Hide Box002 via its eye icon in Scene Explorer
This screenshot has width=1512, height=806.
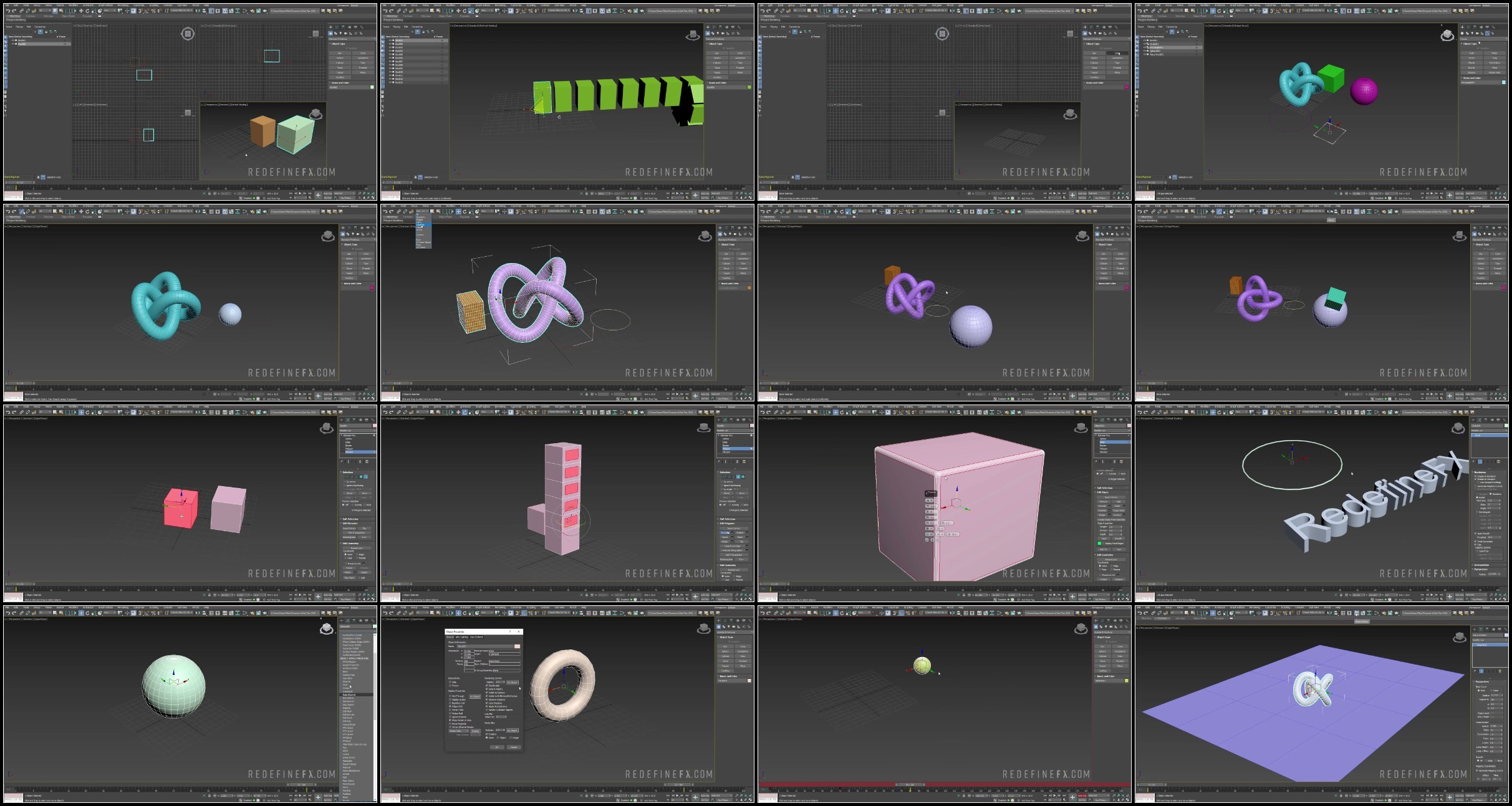(13, 44)
